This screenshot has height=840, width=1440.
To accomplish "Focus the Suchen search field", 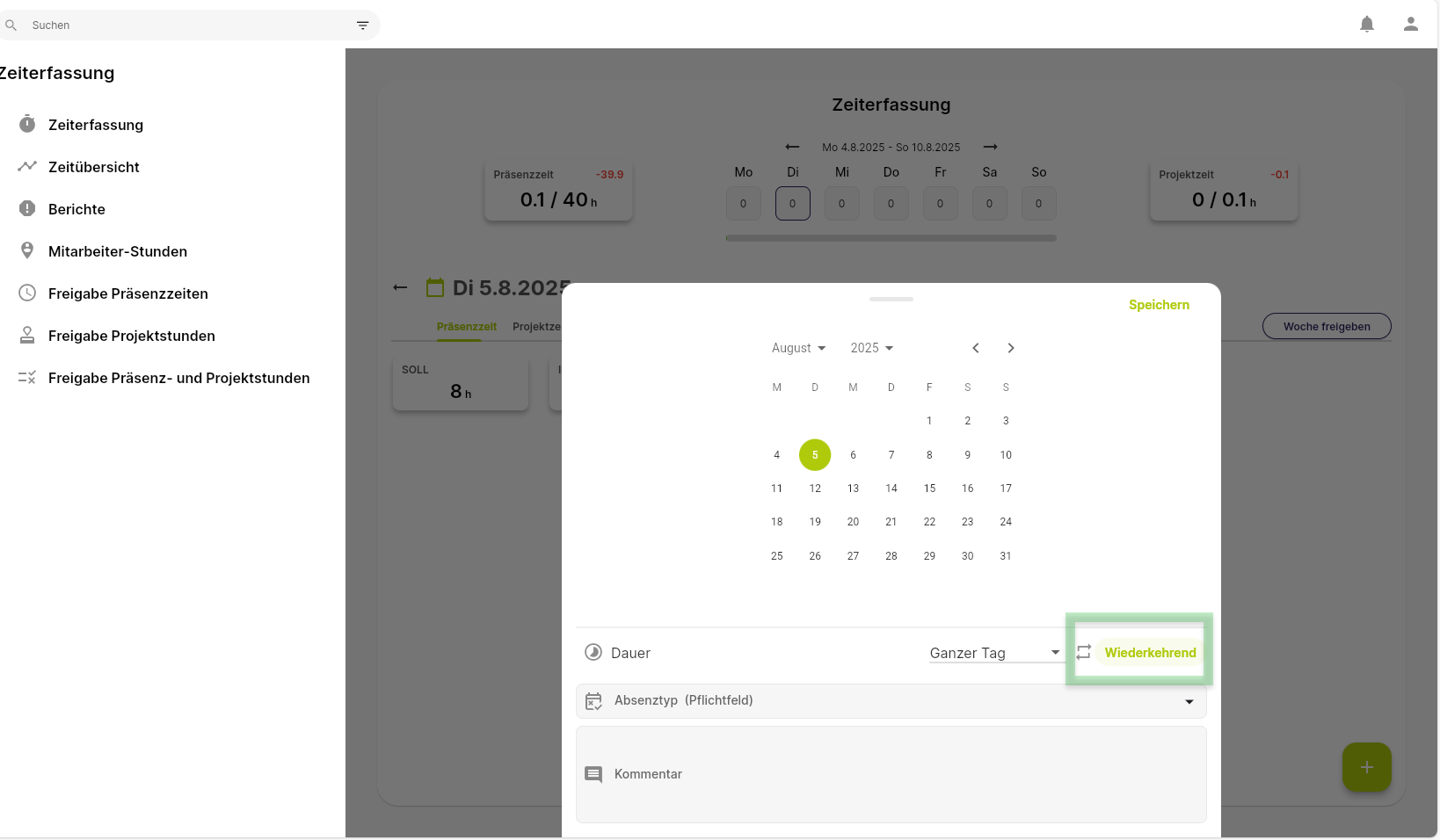I will [188, 25].
